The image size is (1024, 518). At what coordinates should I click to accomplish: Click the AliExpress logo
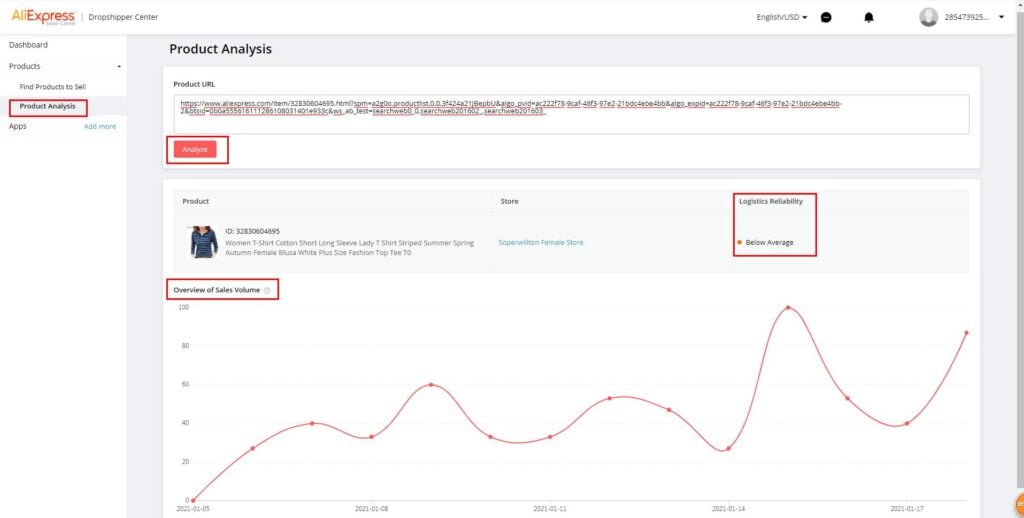click(x=43, y=17)
